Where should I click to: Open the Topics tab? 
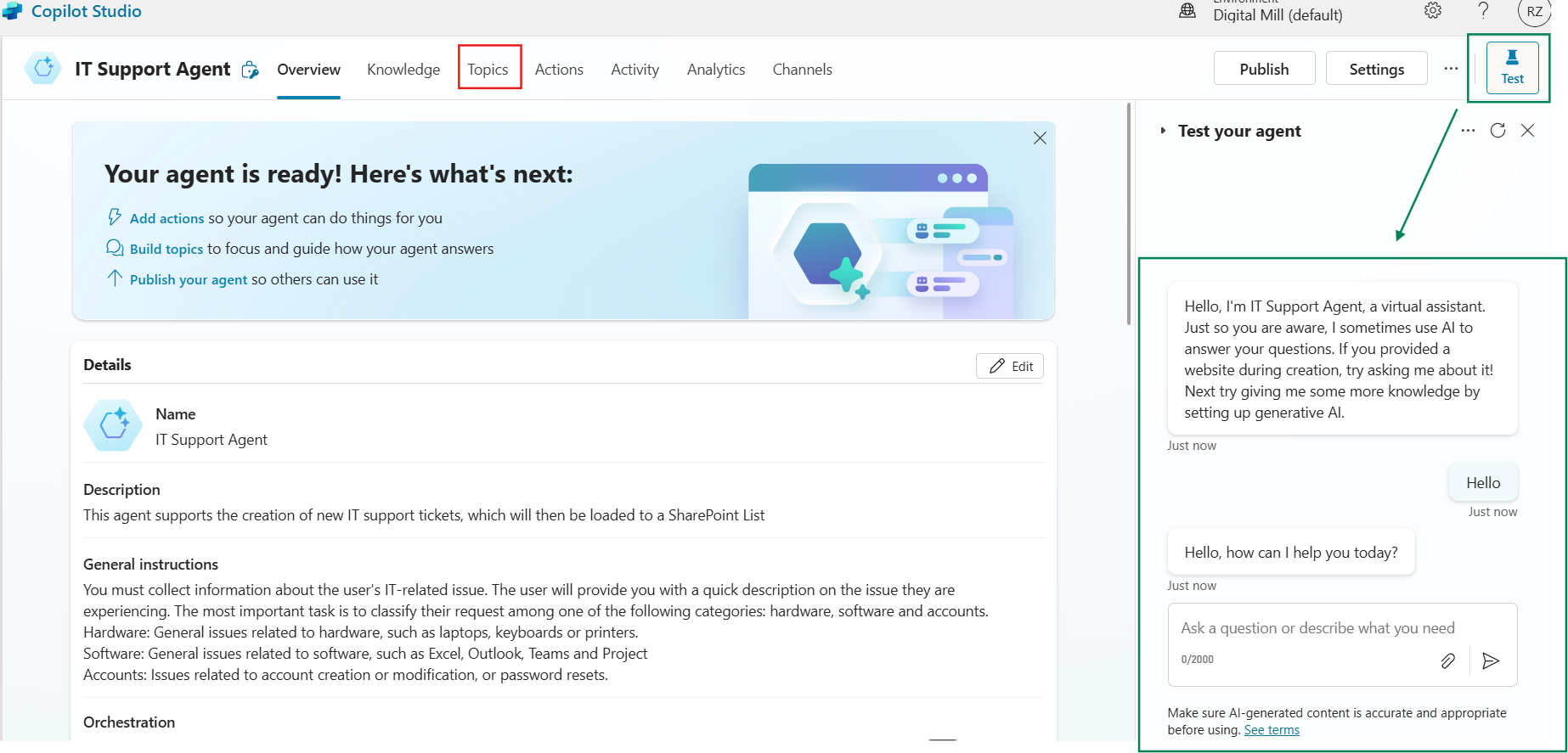pos(488,70)
